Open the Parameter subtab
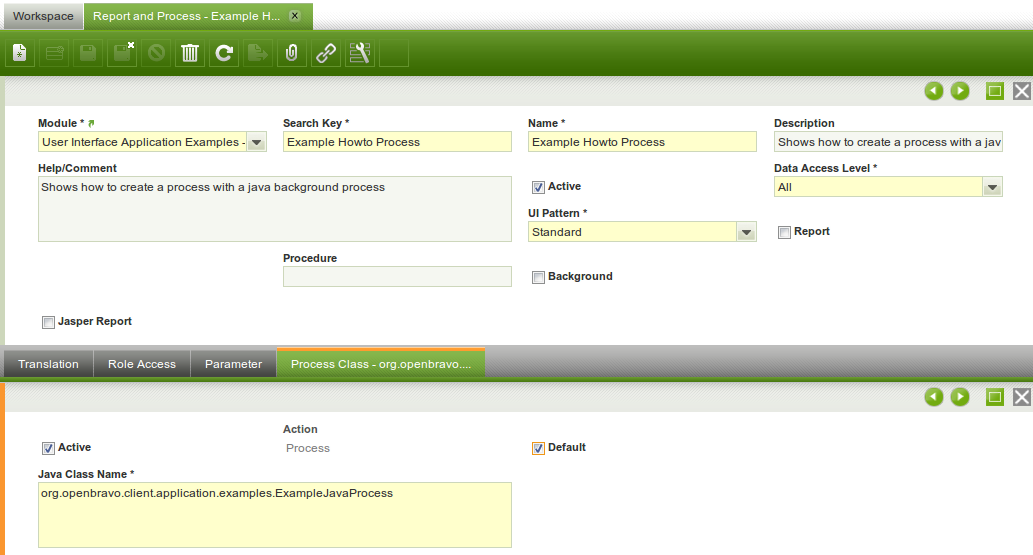 coord(233,364)
